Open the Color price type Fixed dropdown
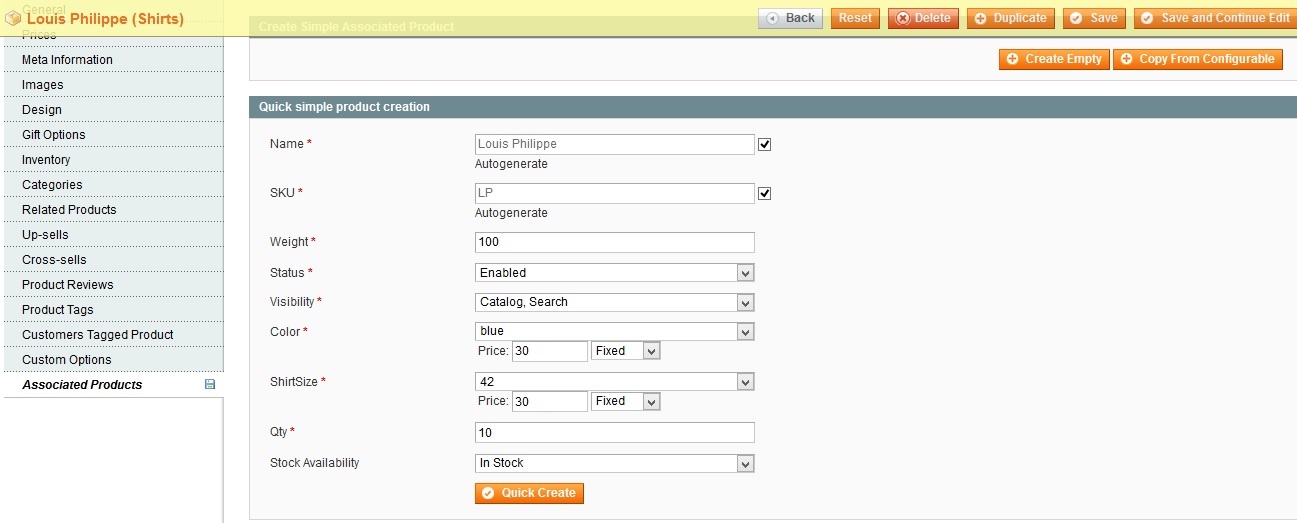 [x=626, y=351]
